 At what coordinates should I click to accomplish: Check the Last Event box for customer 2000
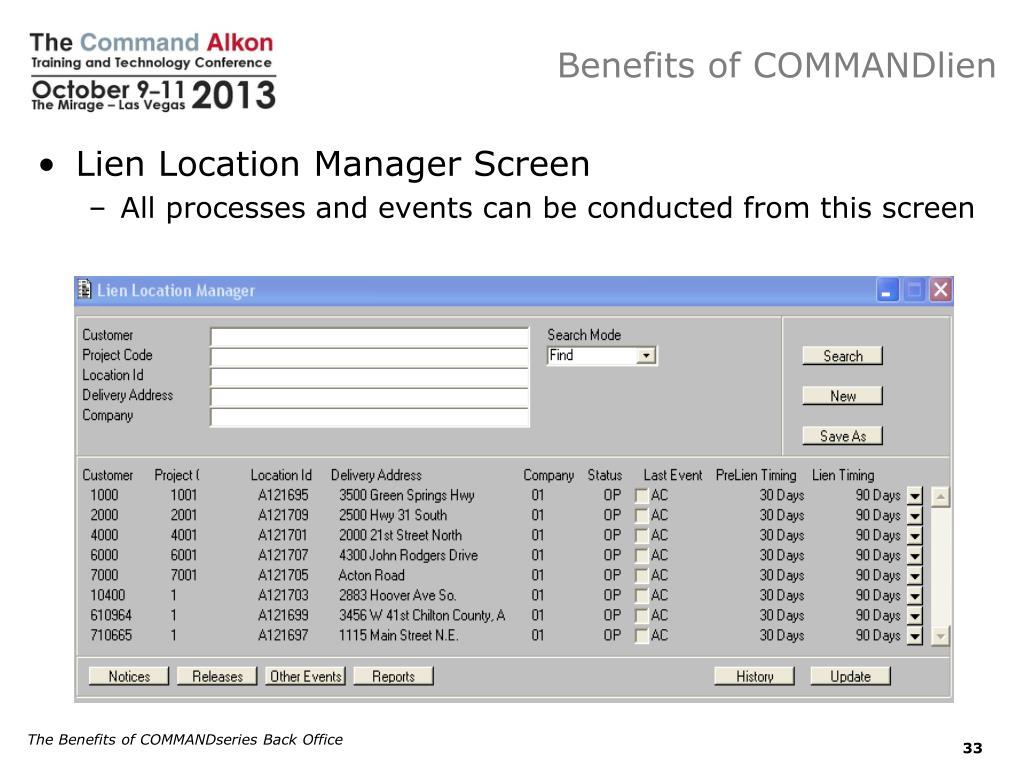click(x=641, y=517)
